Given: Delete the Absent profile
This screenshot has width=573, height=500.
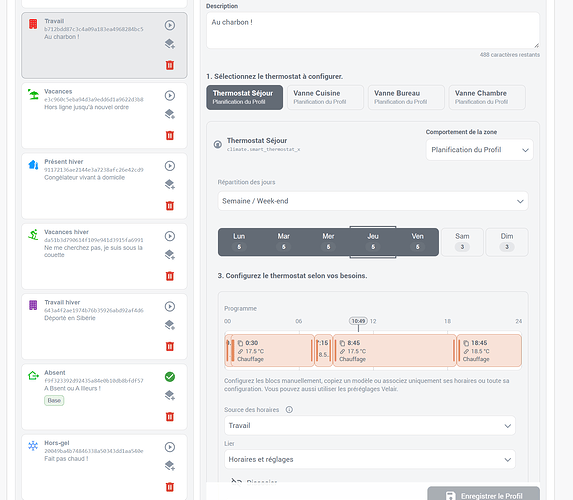Looking at the screenshot, I should point(170,417).
